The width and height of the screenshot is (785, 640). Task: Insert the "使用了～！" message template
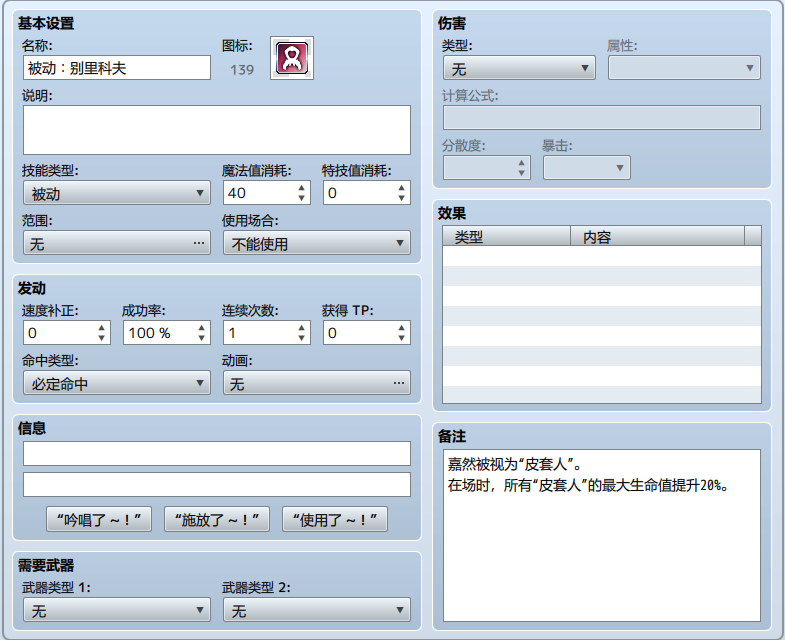pos(335,519)
